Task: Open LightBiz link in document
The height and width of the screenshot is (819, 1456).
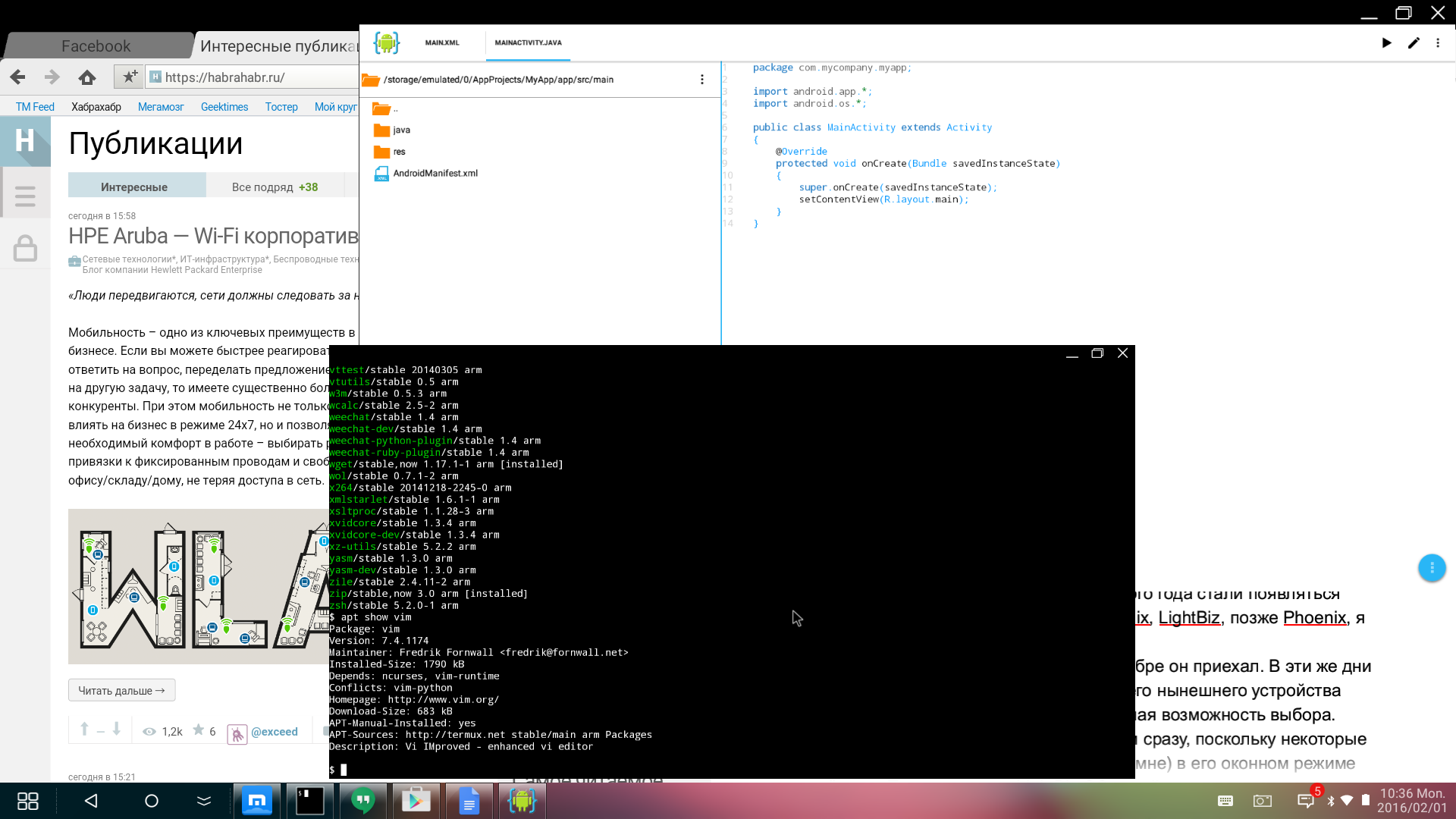Action: click(1189, 618)
